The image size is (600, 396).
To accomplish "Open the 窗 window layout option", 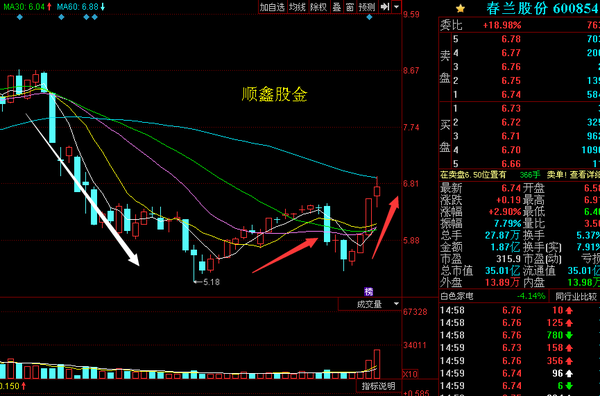I will pos(349,7).
